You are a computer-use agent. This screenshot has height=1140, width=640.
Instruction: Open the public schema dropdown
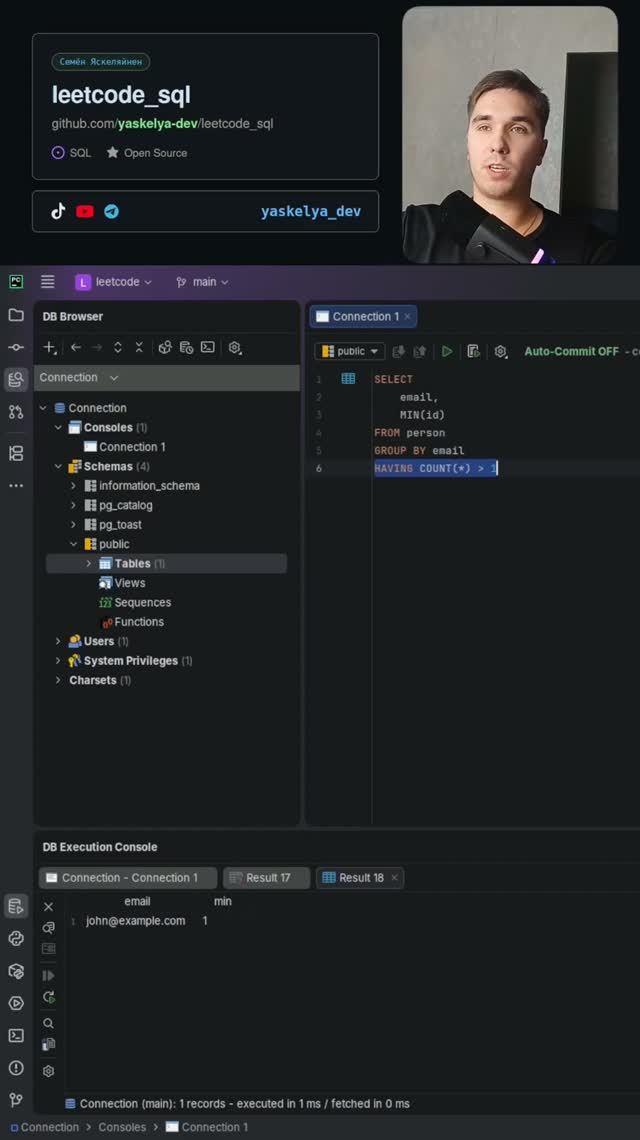350,351
